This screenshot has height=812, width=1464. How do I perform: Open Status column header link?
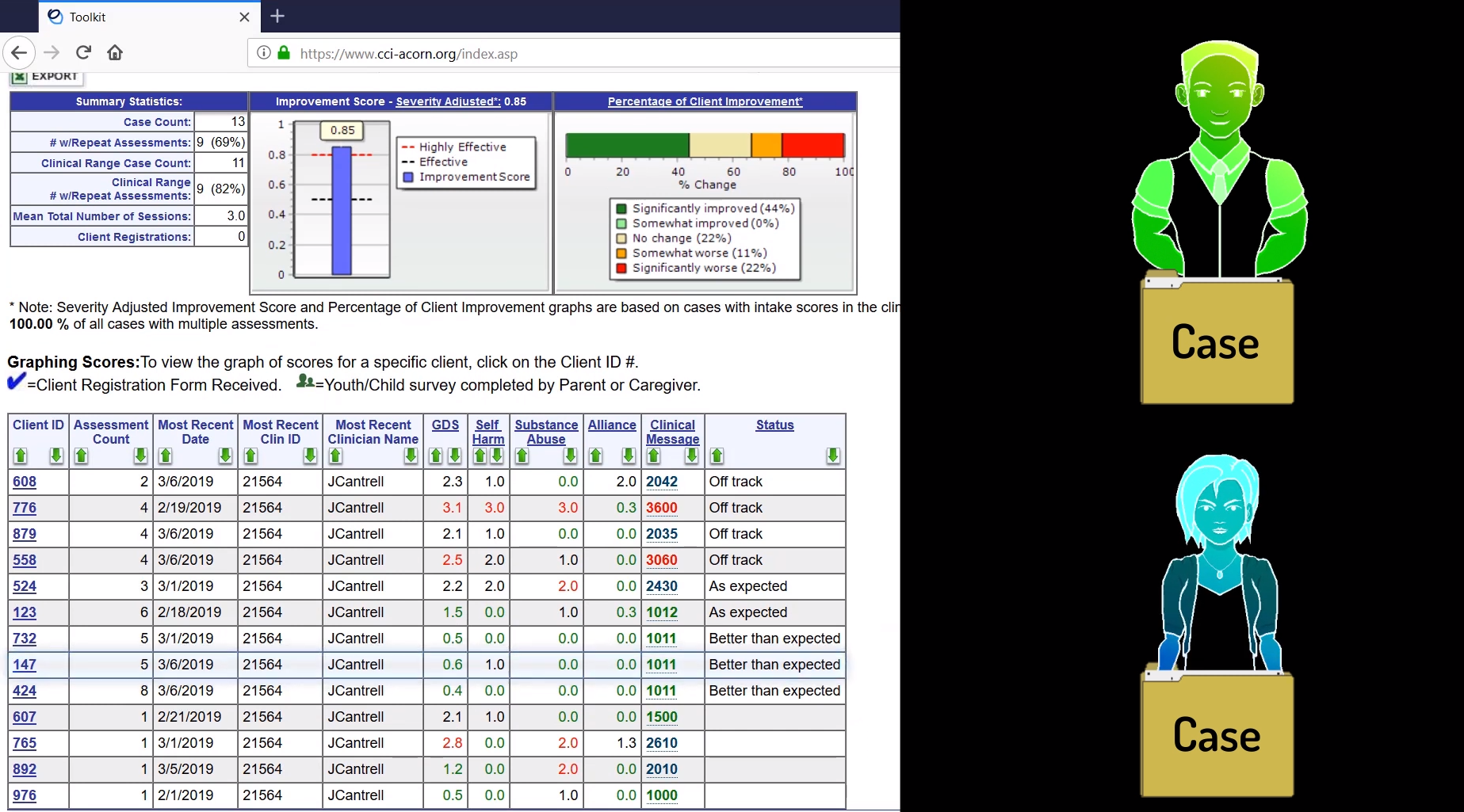point(775,425)
